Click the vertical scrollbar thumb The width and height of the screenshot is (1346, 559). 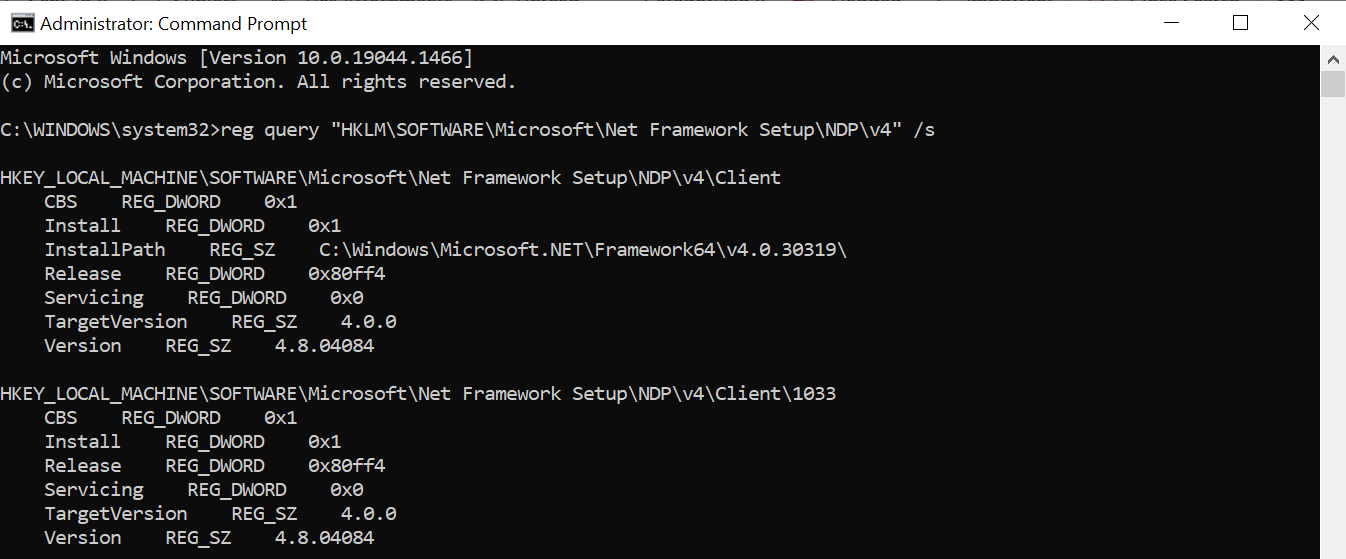pyautogui.click(x=1333, y=84)
